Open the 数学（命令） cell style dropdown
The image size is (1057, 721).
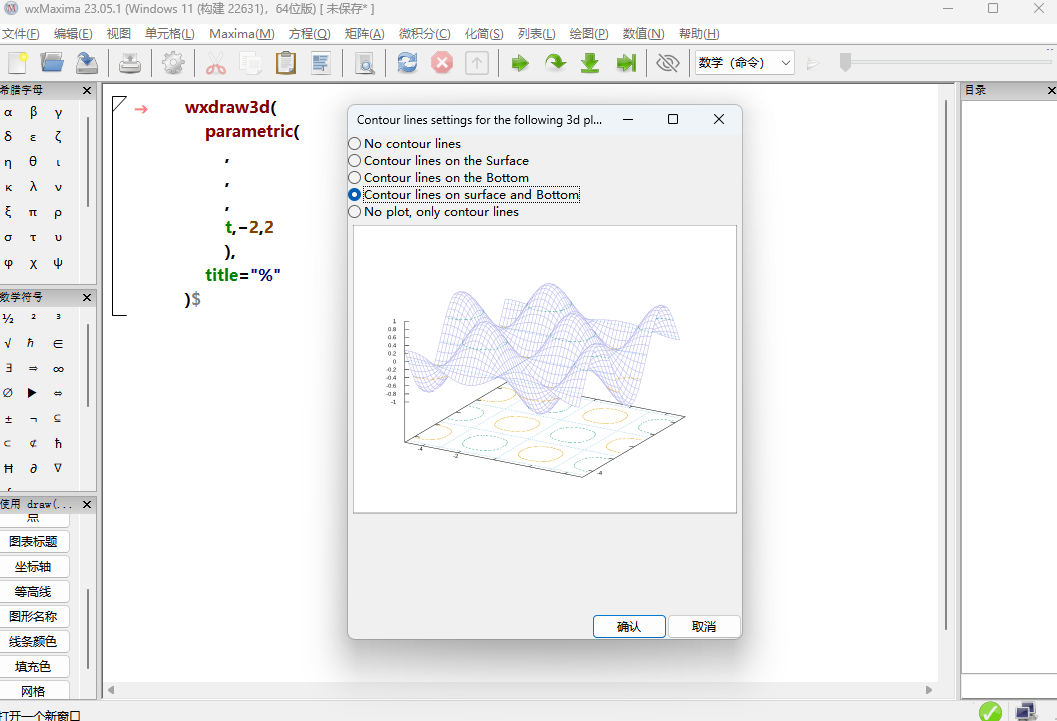745,63
